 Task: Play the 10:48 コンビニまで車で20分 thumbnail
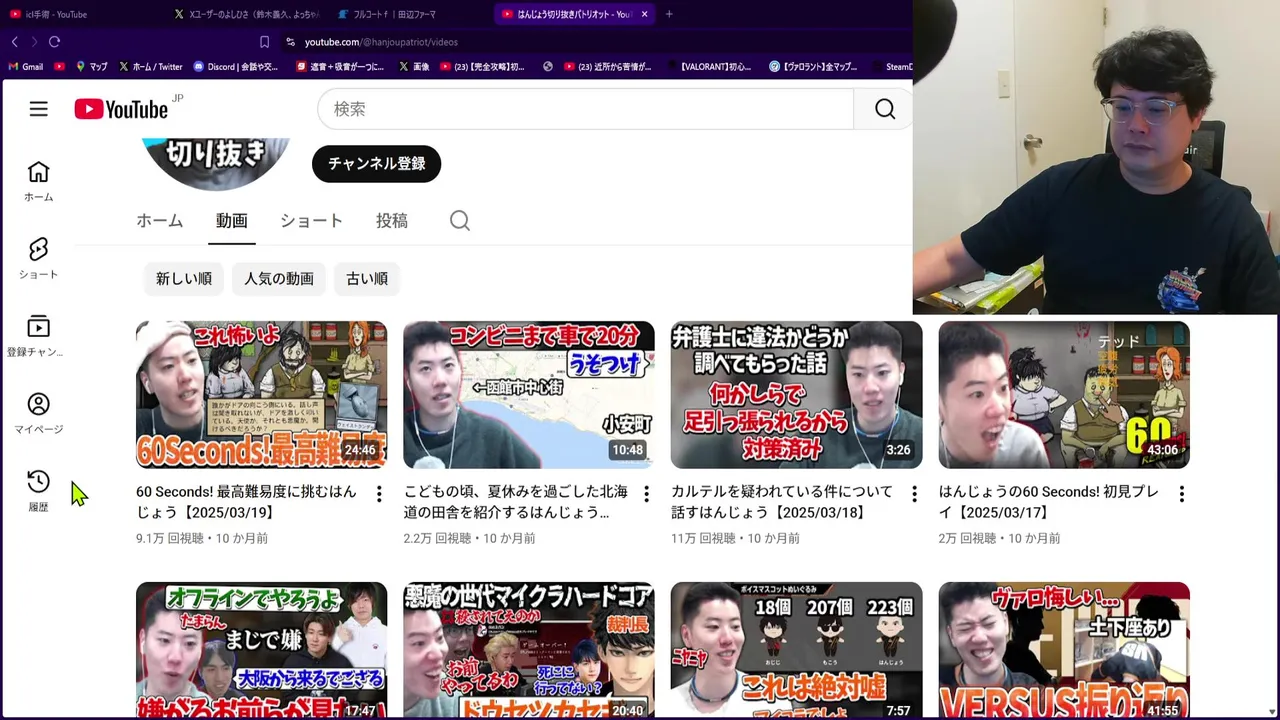coord(529,394)
